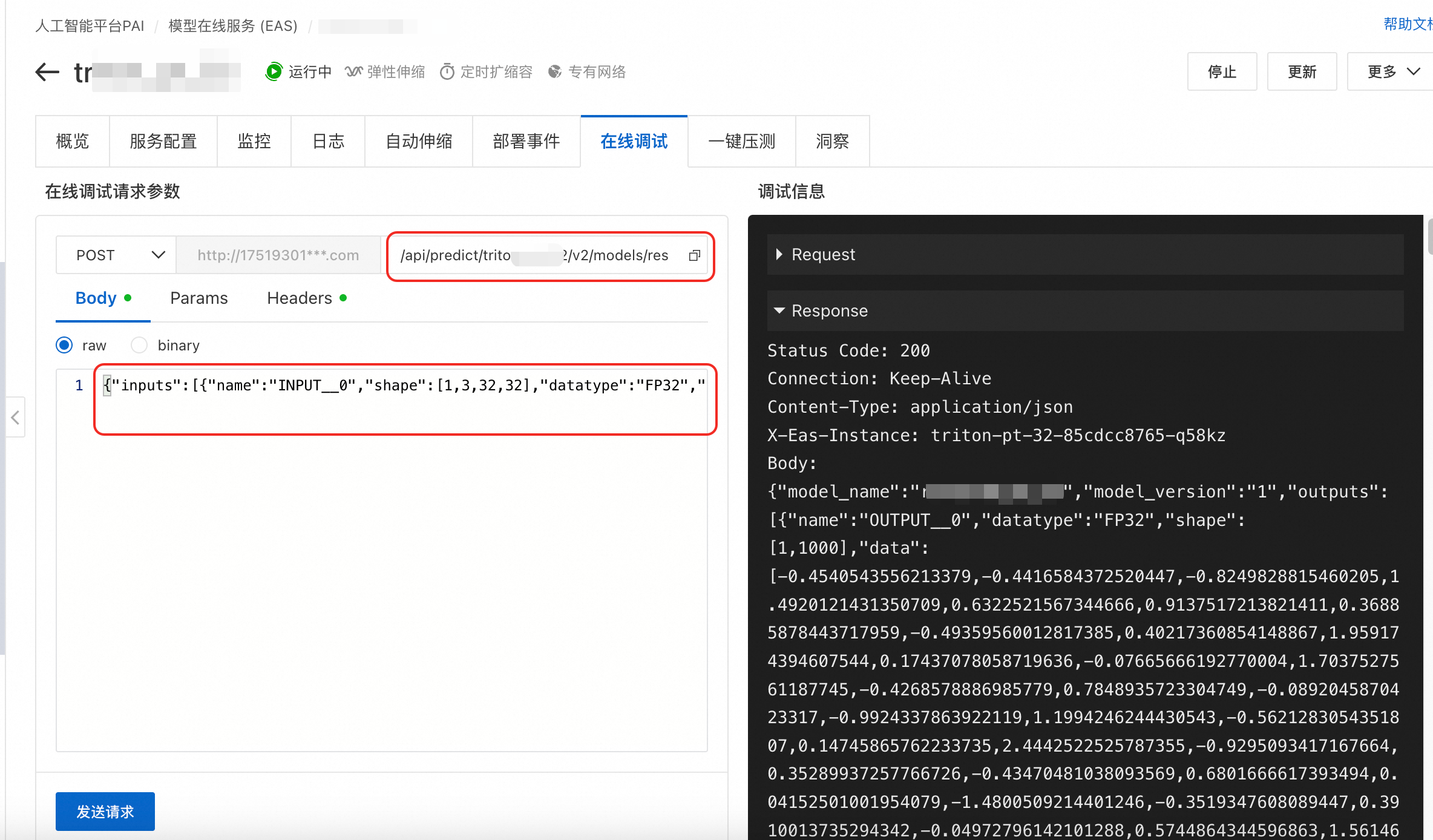Switch to the 一键压测 tab

(x=741, y=141)
